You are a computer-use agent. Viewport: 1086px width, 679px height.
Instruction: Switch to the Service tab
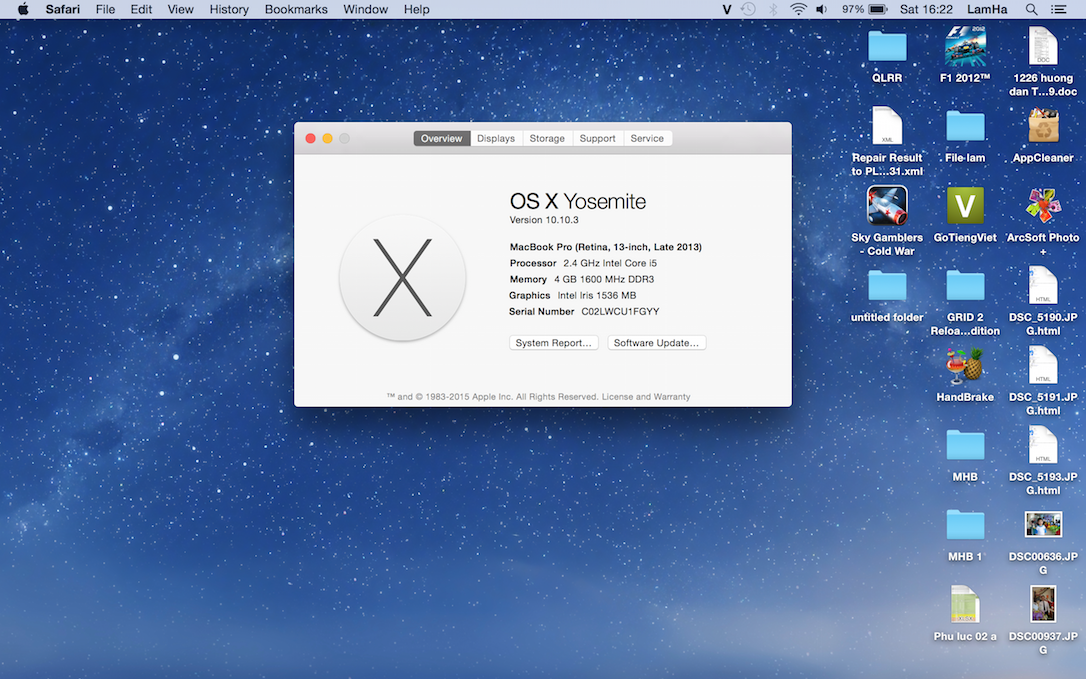click(647, 139)
